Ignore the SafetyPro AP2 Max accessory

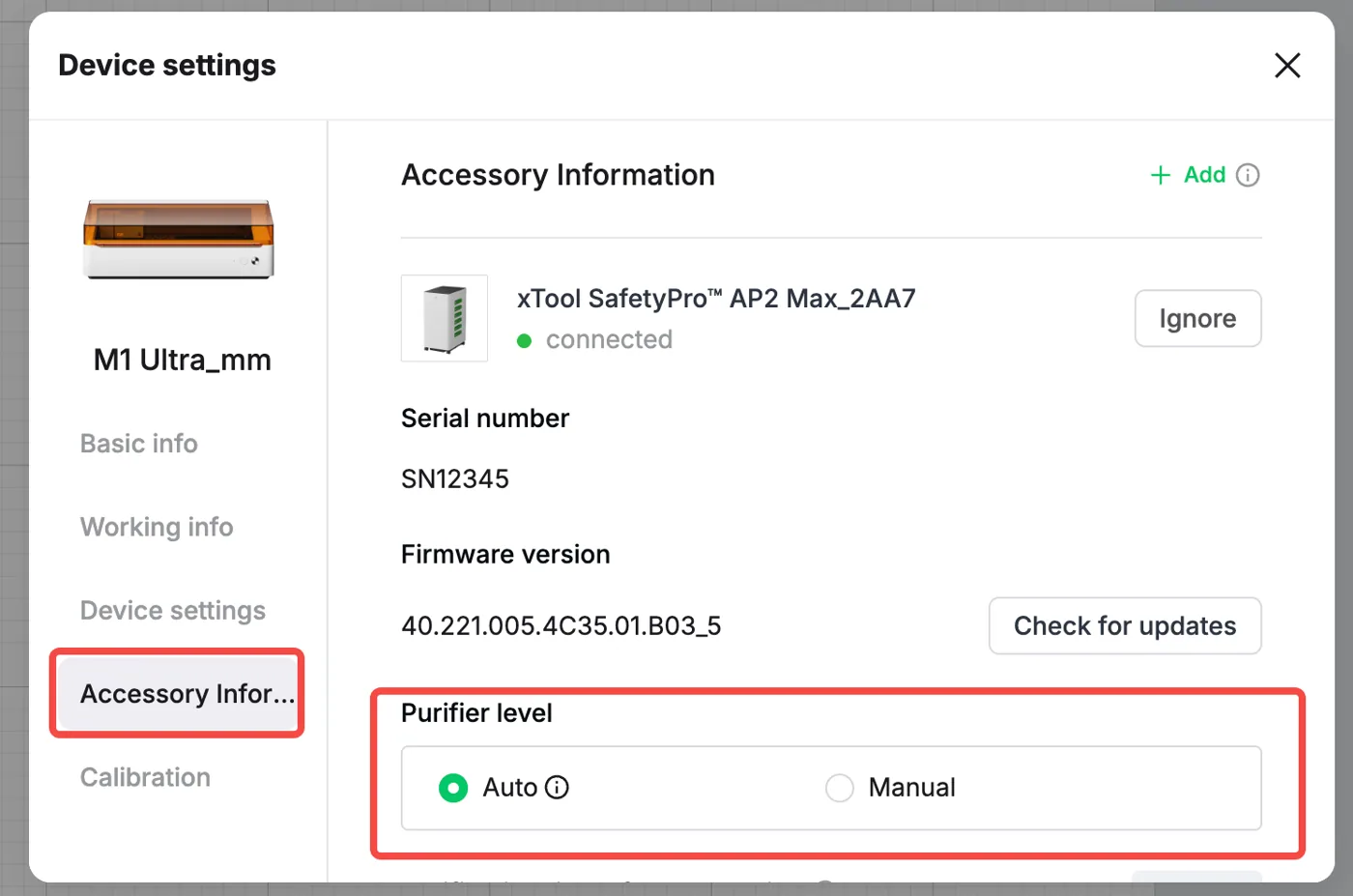coord(1197,318)
